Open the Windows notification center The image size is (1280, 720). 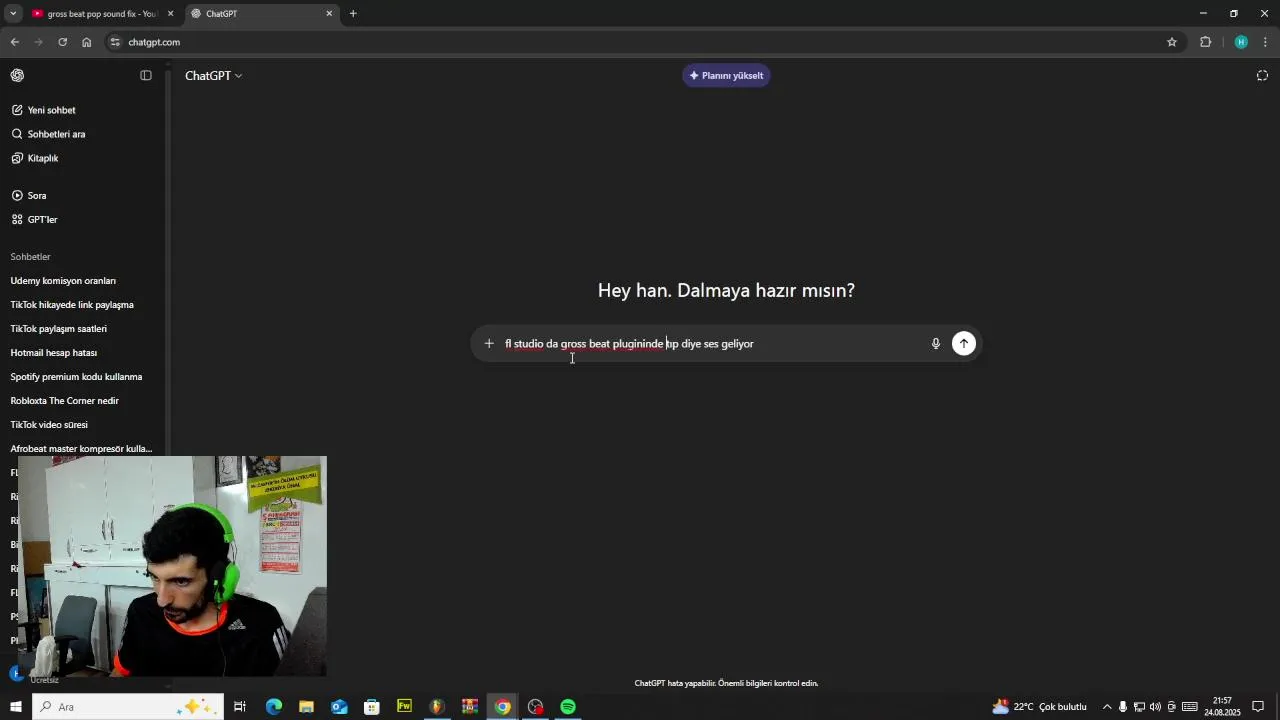coord(1259,707)
